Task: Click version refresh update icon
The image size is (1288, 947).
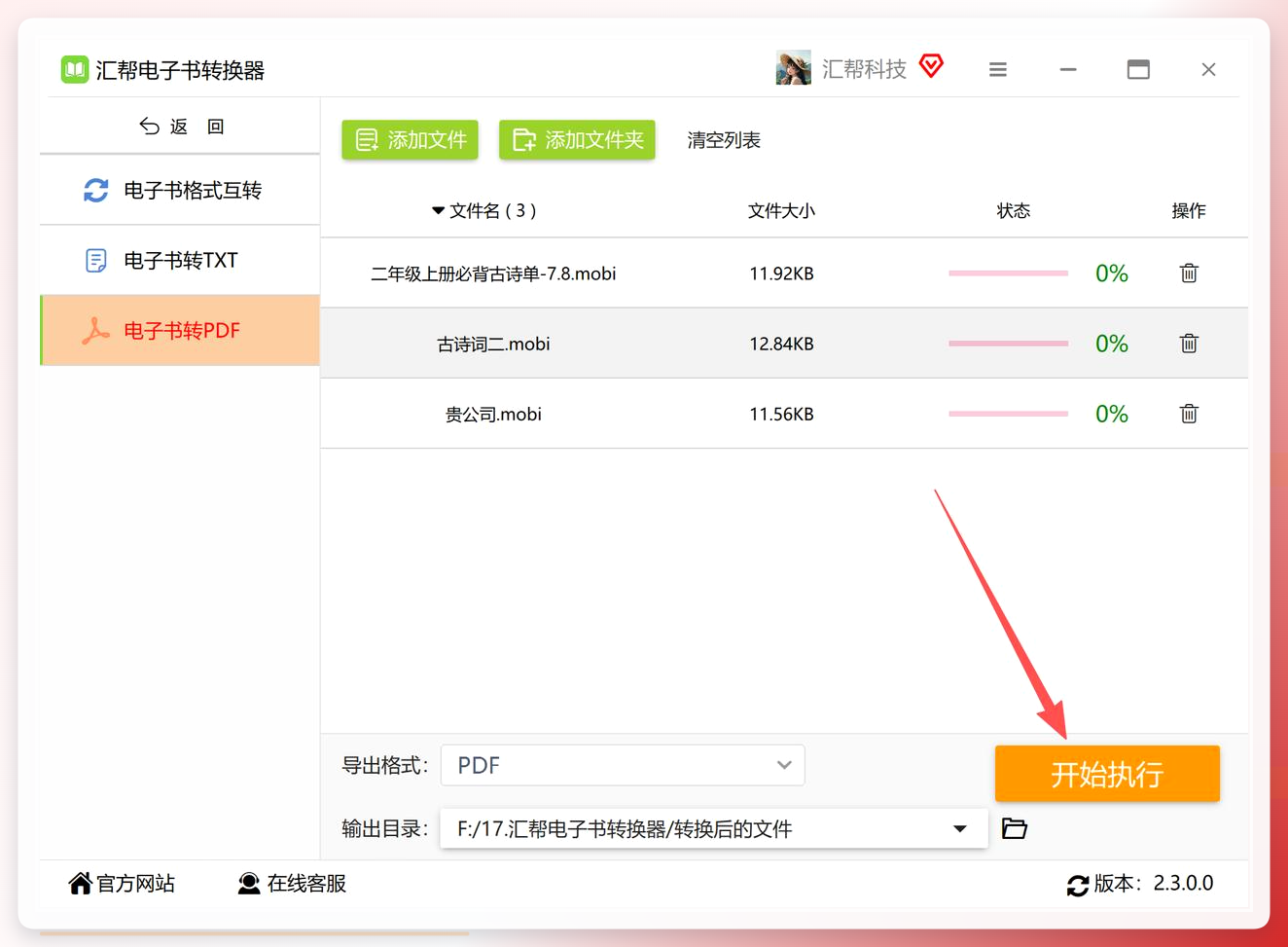Action: pyautogui.click(x=1077, y=885)
